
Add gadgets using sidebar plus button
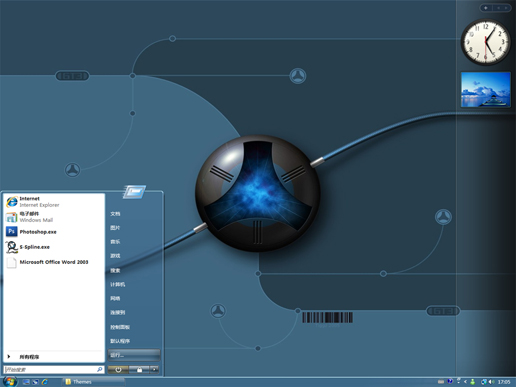point(486,8)
